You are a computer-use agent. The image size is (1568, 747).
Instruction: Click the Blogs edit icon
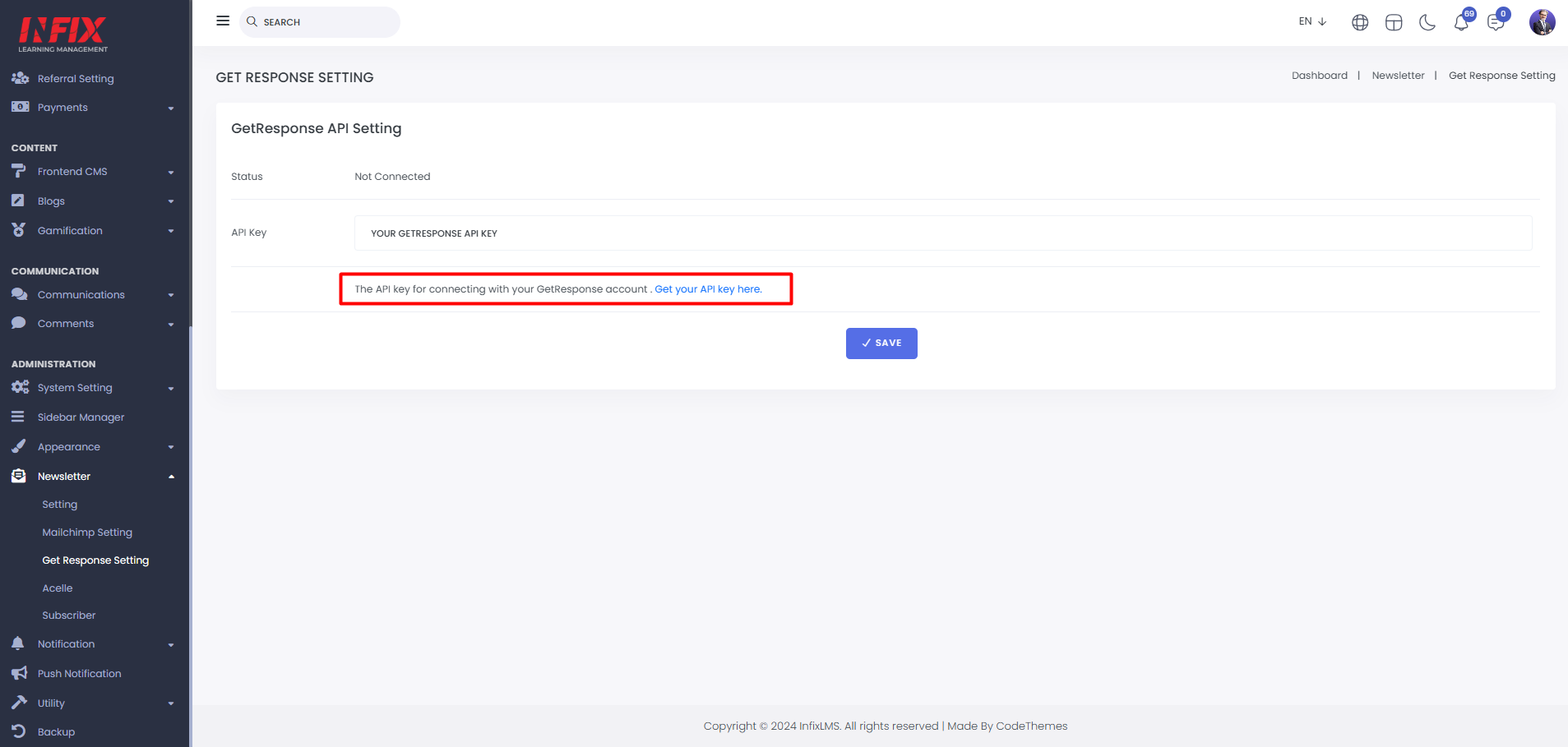18,201
